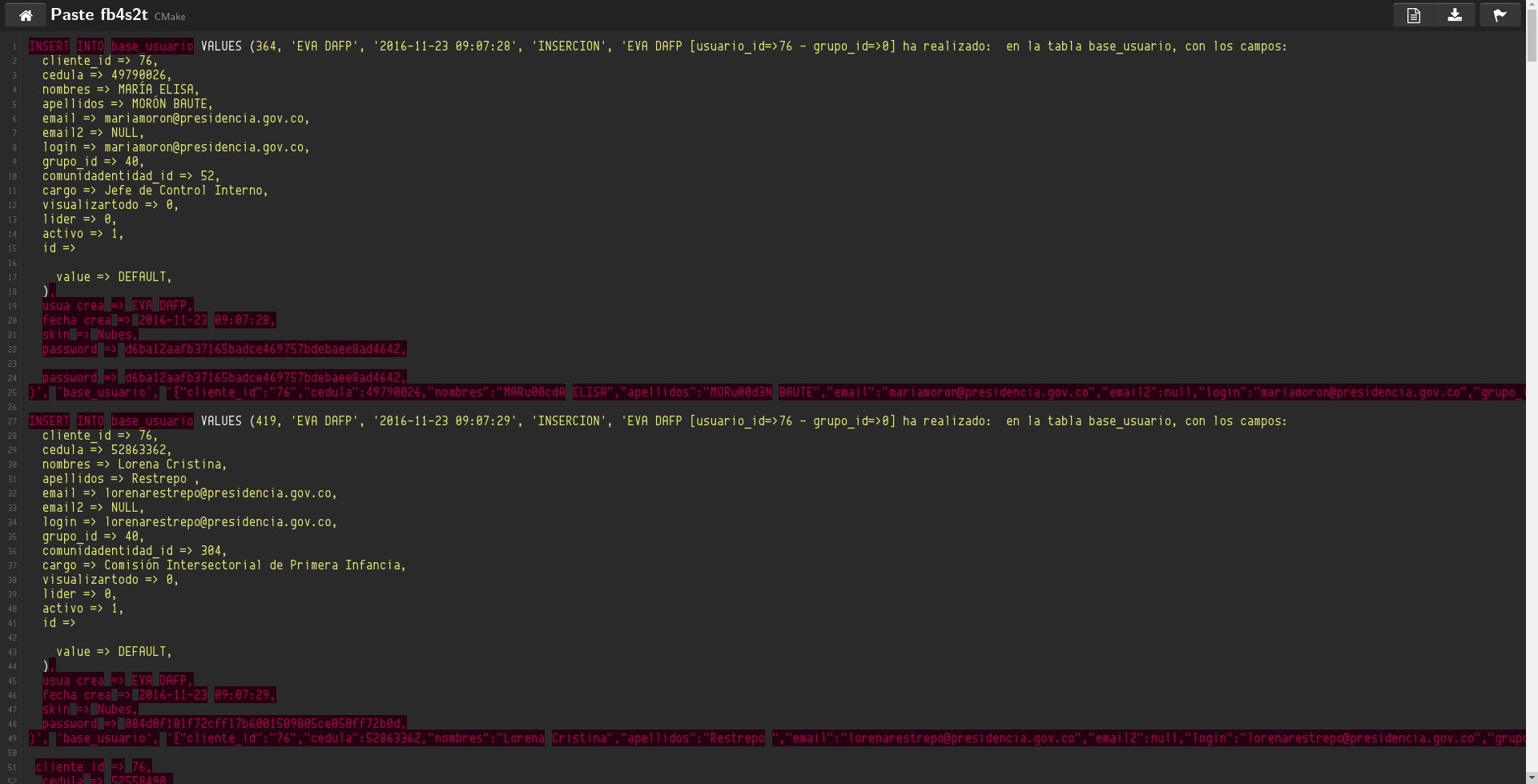
Task: Click line number 22 in gutter
Action: click(12, 349)
